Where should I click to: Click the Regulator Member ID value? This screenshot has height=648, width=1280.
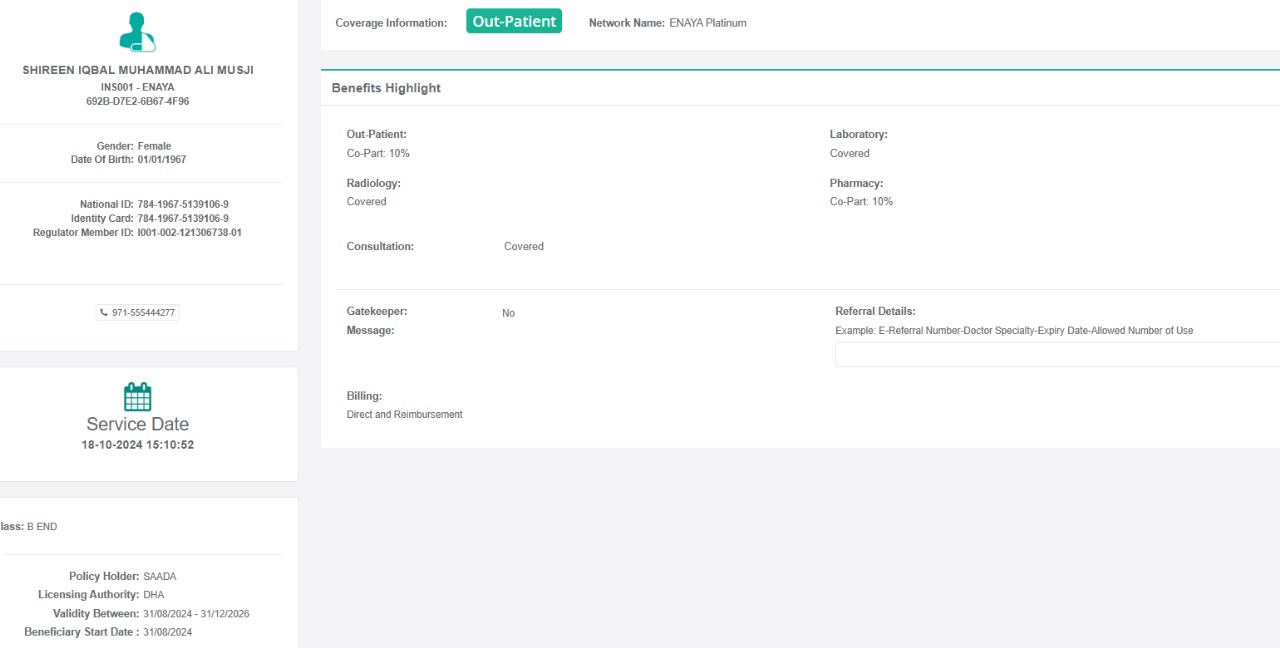tap(189, 232)
